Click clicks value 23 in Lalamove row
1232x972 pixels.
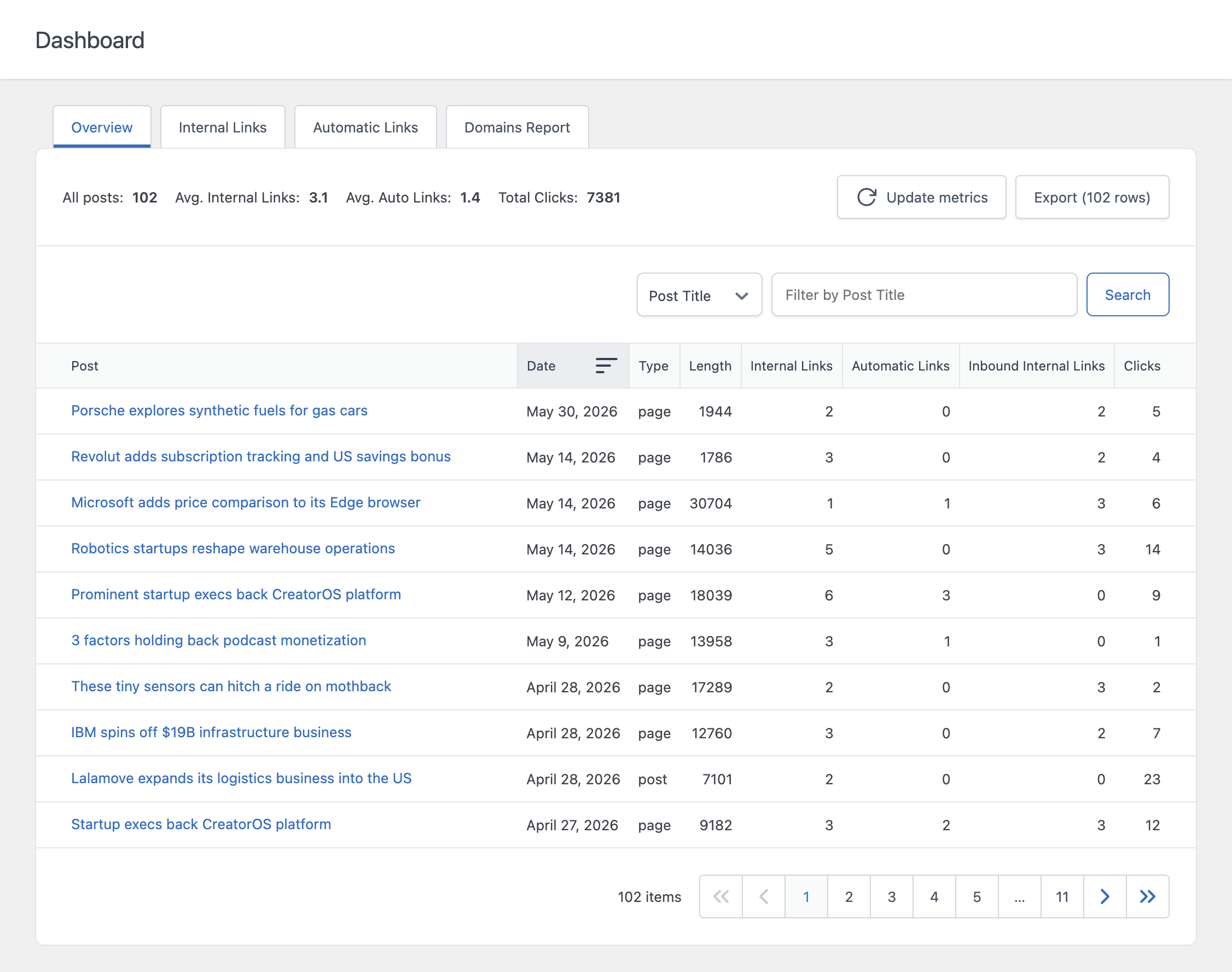click(1152, 779)
